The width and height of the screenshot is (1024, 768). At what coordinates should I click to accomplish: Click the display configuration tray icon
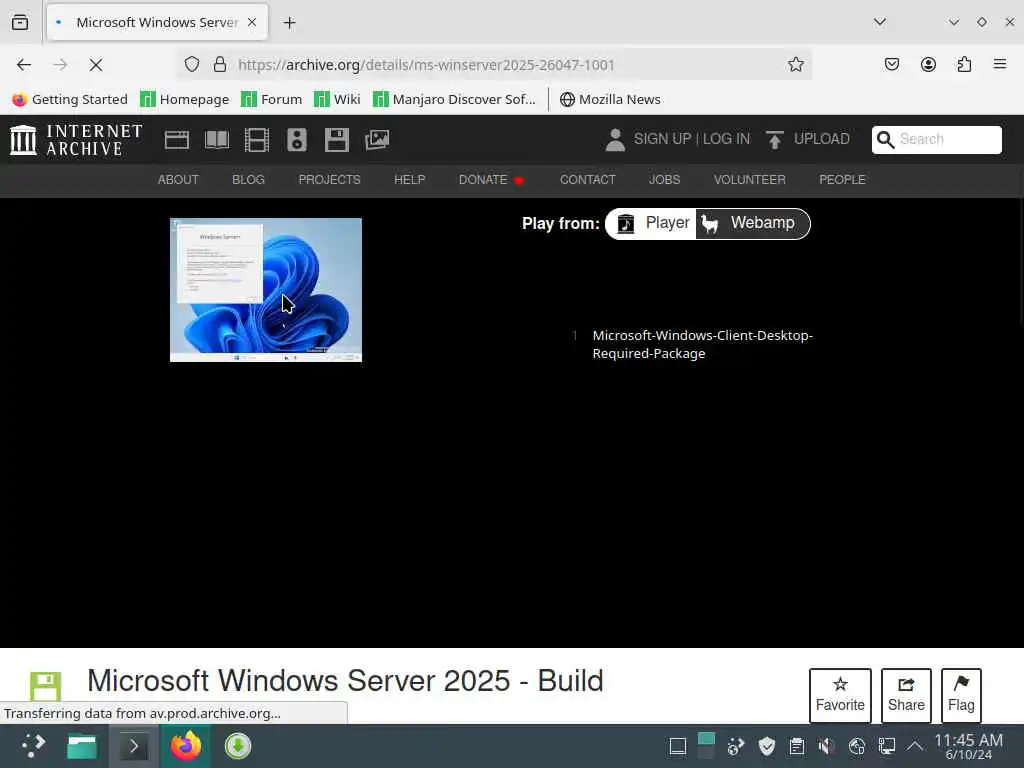886,746
